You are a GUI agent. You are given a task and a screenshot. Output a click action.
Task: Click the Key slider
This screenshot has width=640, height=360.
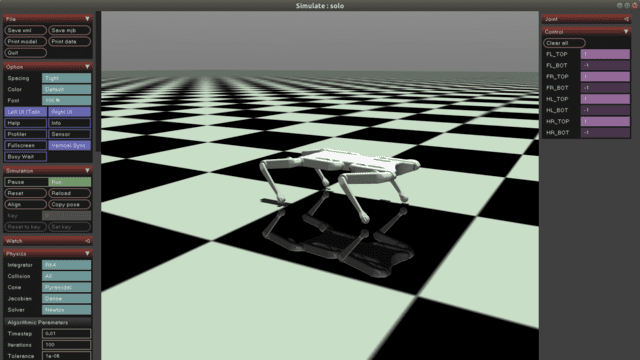(x=66, y=216)
